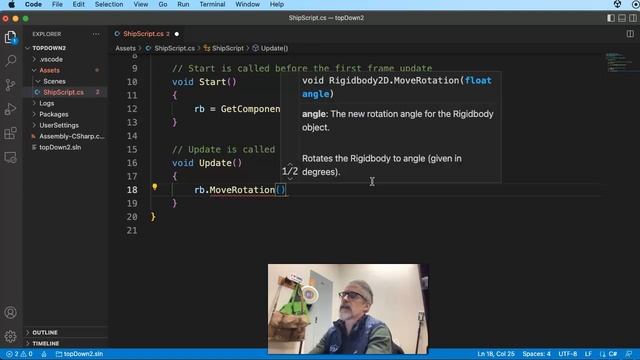Screen dimensions: 640x360
Task: Open the Apple menu
Action: coord(11,4)
